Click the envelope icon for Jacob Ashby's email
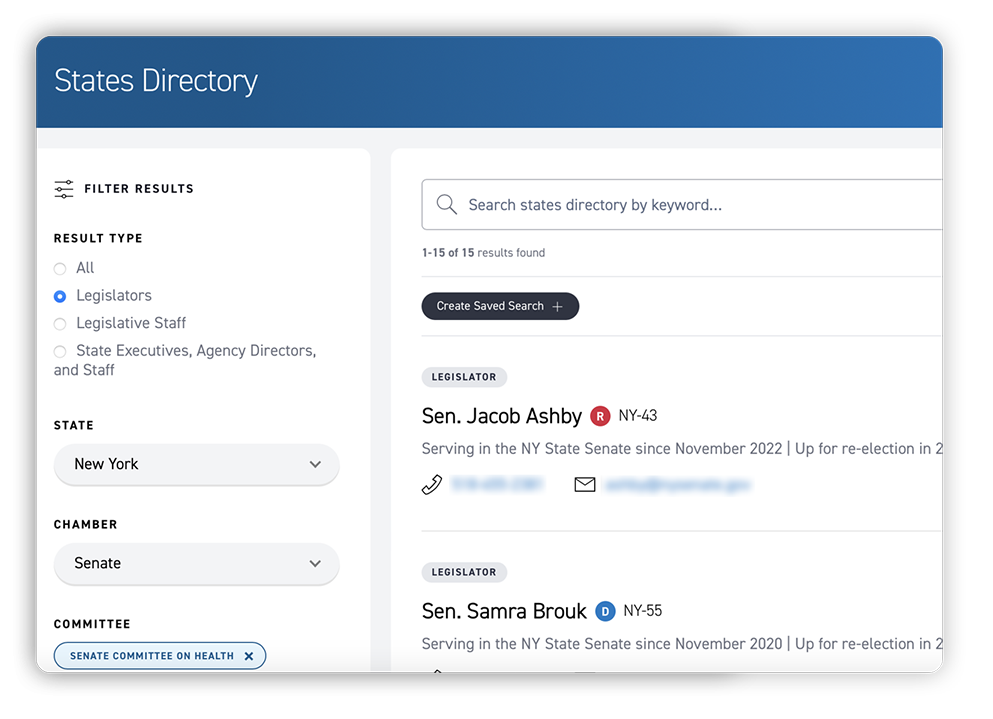This screenshot has width=993, height=719. (x=585, y=485)
